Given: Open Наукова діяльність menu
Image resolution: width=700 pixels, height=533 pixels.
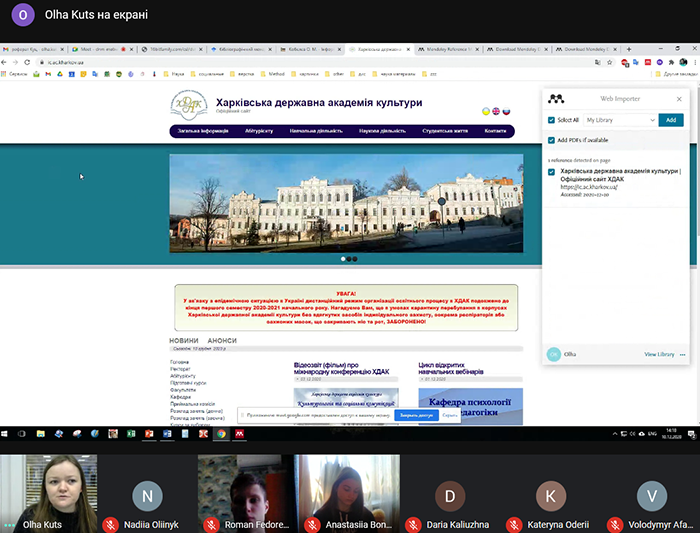Looking at the screenshot, I should 382,131.
